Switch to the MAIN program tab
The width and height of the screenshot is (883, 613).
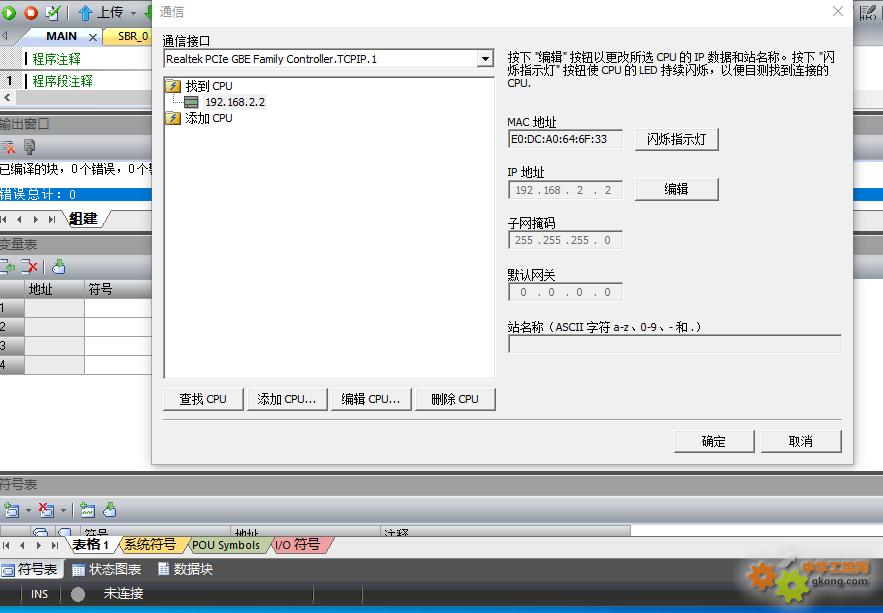point(61,36)
